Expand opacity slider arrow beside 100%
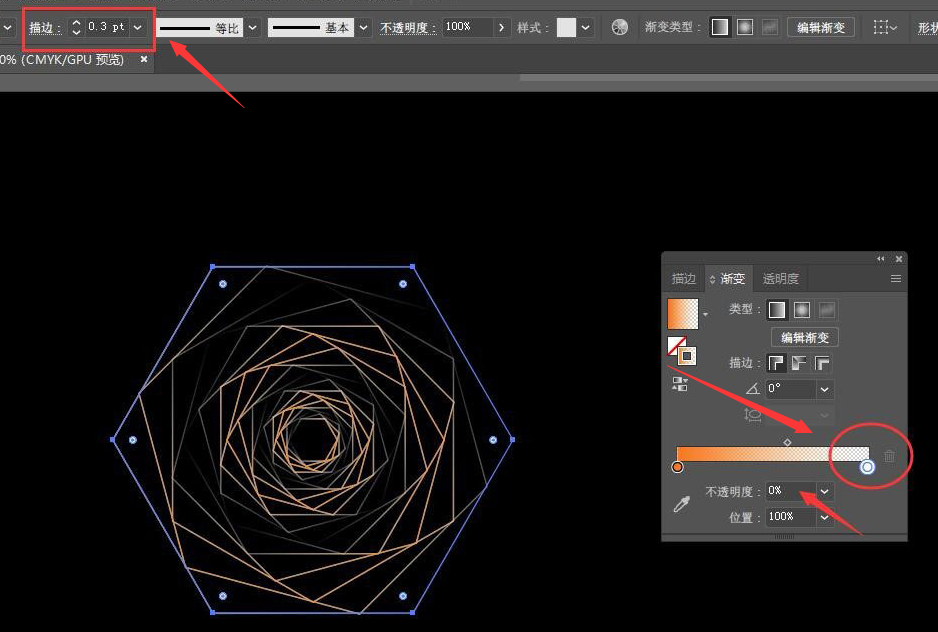The height and width of the screenshot is (632, 938). [x=501, y=28]
